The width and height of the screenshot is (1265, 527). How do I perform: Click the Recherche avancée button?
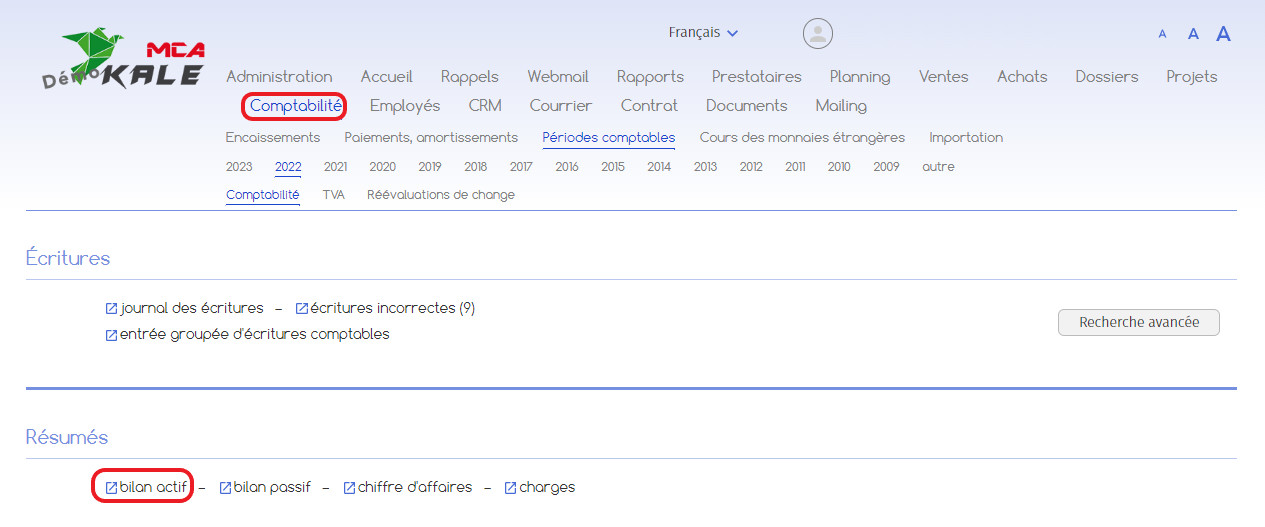point(1139,322)
